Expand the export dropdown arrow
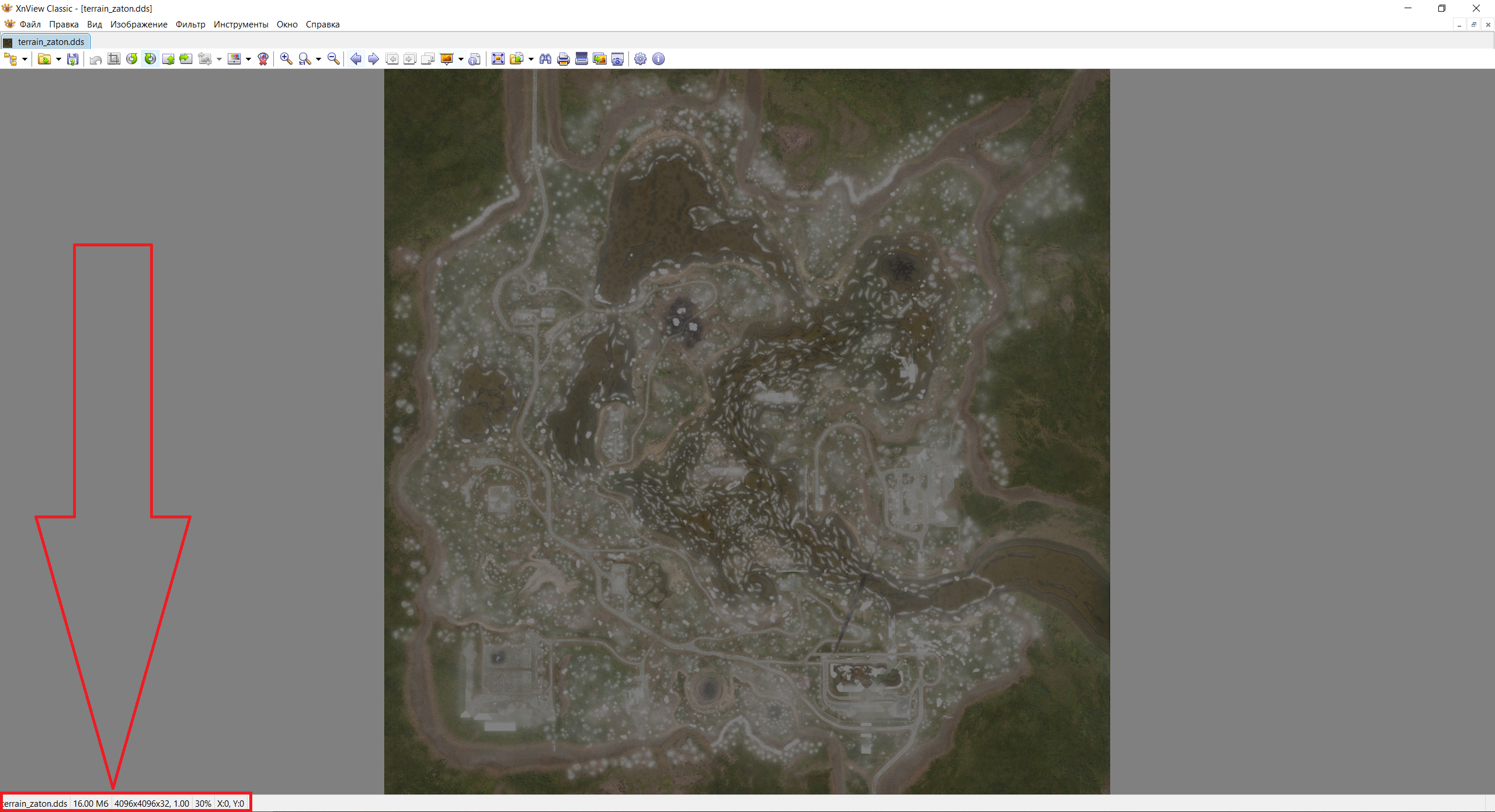Viewport: 1495px width, 812px height. 531,59
